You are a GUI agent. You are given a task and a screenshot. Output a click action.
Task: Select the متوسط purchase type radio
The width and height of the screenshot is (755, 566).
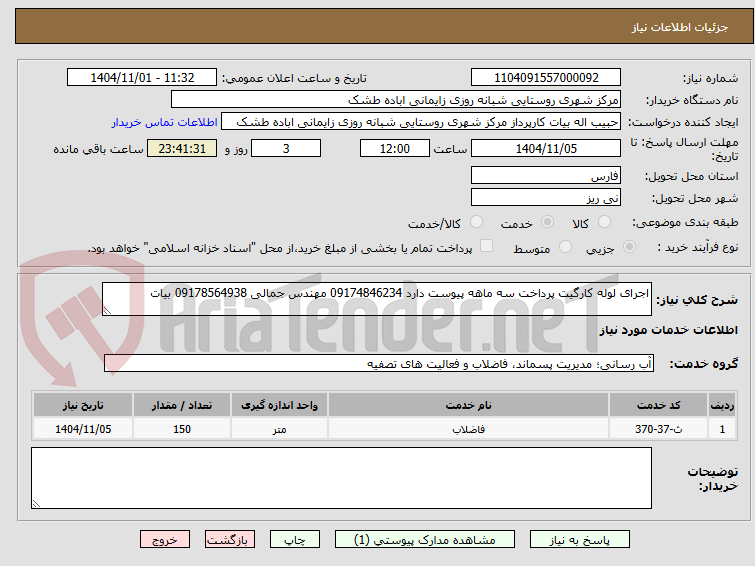point(565,247)
